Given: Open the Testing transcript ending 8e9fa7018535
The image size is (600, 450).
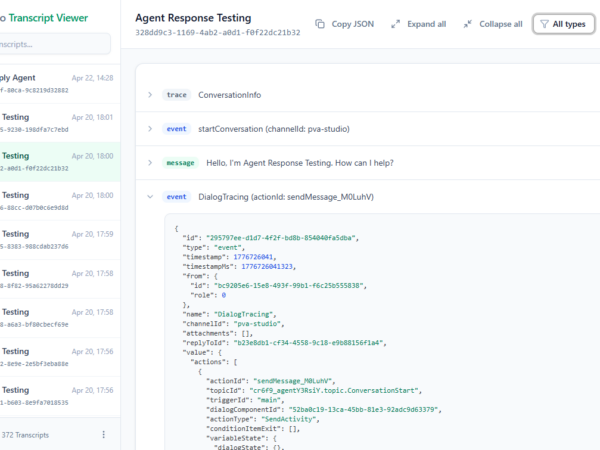Looking at the screenshot, I should [59, 396].
